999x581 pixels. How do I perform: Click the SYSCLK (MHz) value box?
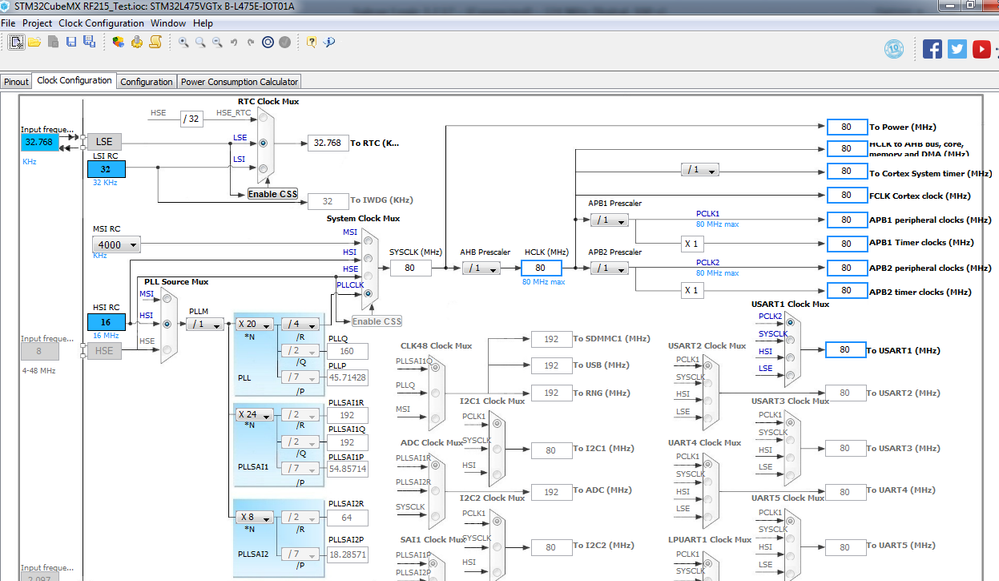pyautogui.click(x=410, y=268)
